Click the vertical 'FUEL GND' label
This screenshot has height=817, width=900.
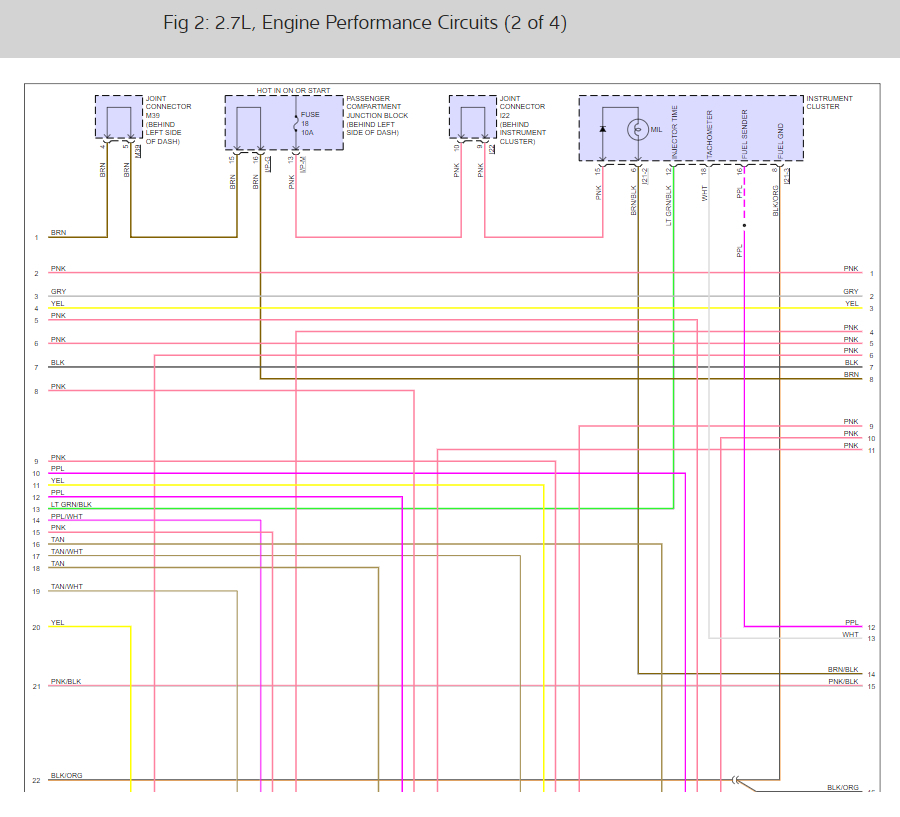pyautogui.click(x=780, y=141)
